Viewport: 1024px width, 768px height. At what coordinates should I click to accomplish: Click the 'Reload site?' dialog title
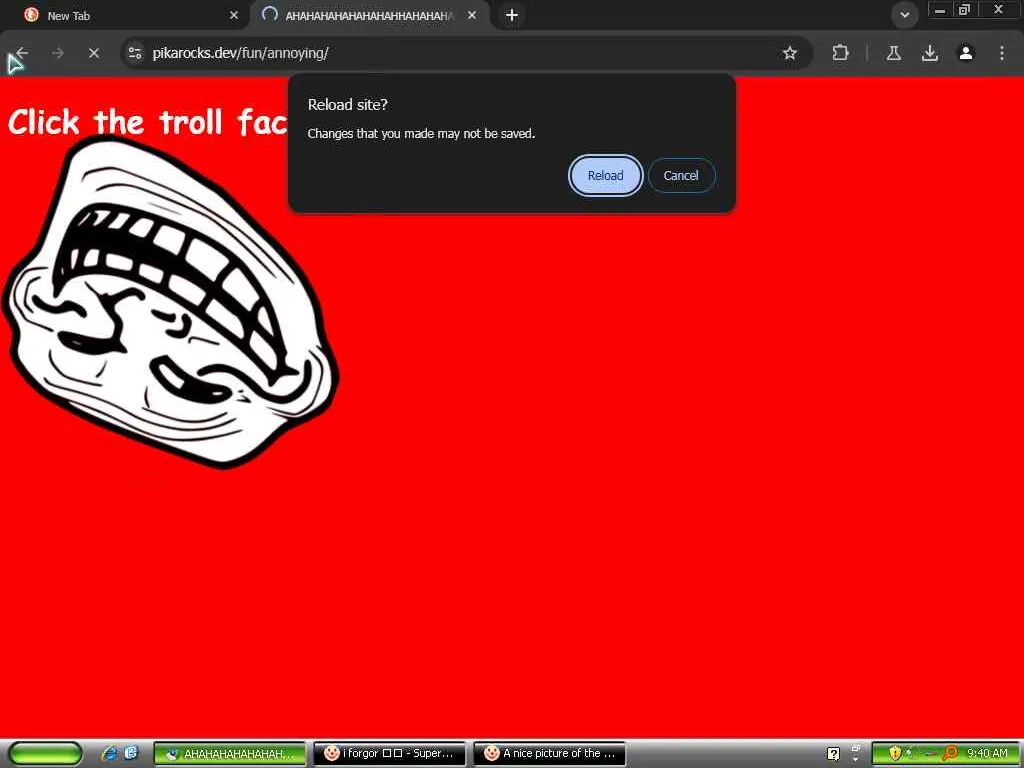tap(347, 104)
